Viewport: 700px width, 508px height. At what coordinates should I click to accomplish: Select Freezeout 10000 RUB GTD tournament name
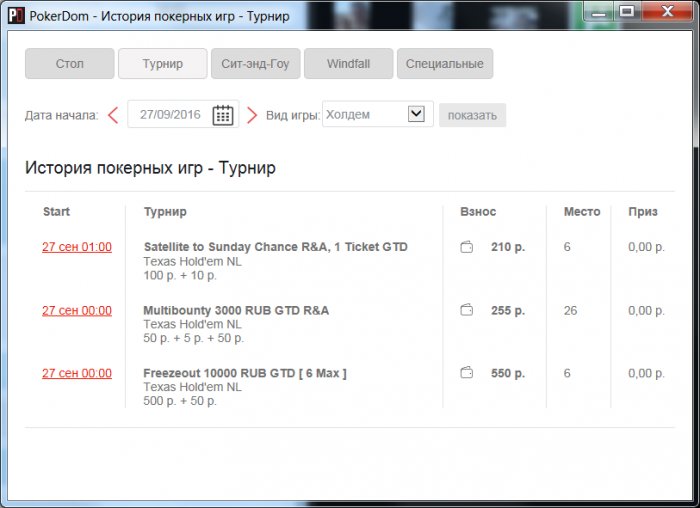click(x=245, y=373)
